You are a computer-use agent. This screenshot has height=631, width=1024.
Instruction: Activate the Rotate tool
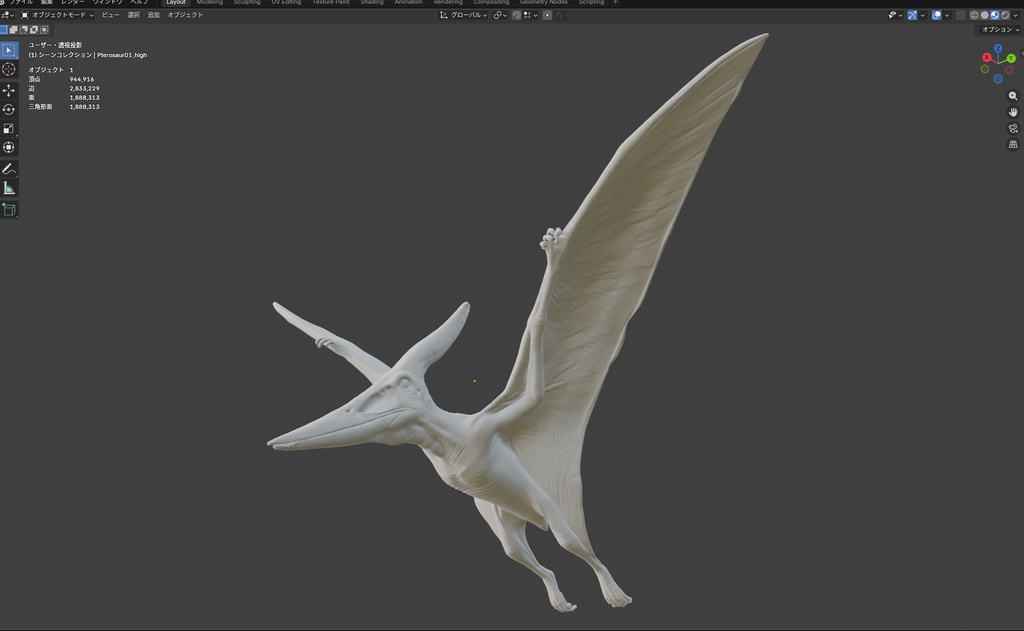(x=9, y=109)
